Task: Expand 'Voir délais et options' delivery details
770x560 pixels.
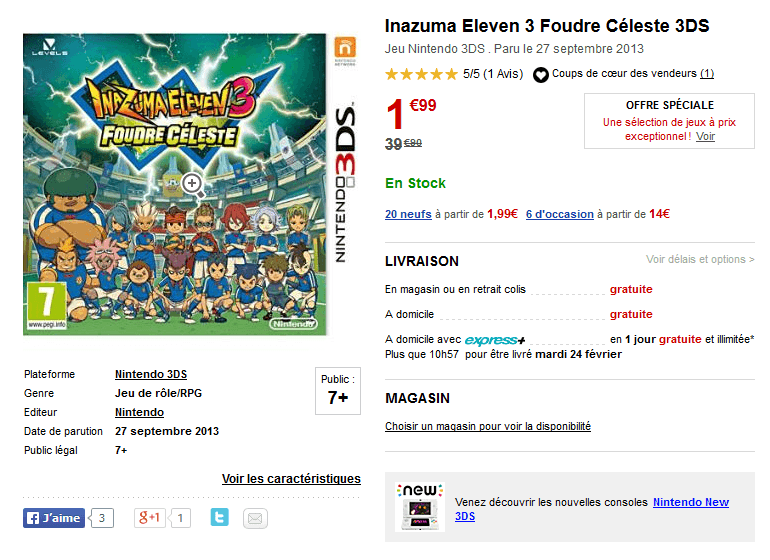Action: pyautogui.click(x=700, y=260)
